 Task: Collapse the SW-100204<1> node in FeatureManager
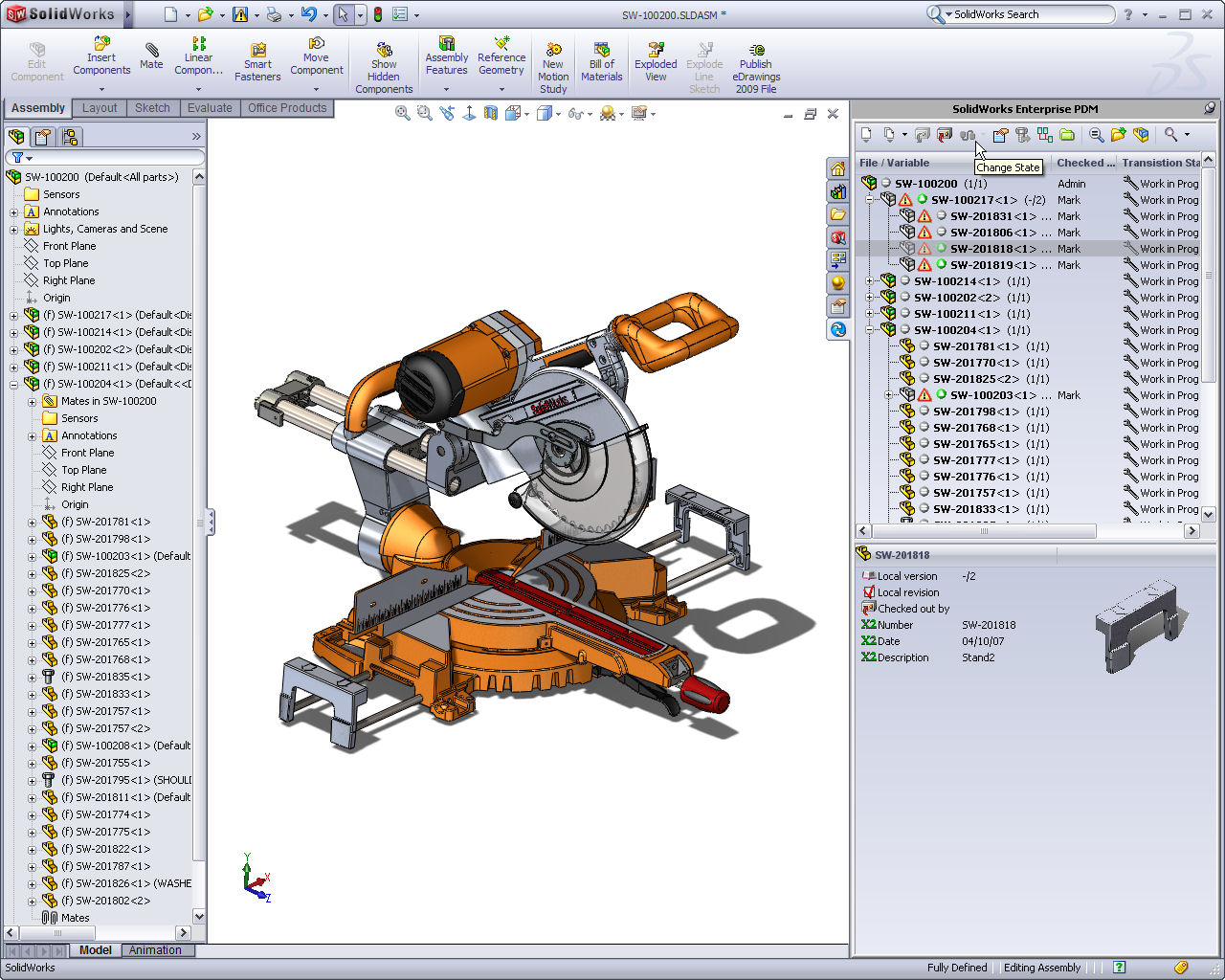point(13,384)
